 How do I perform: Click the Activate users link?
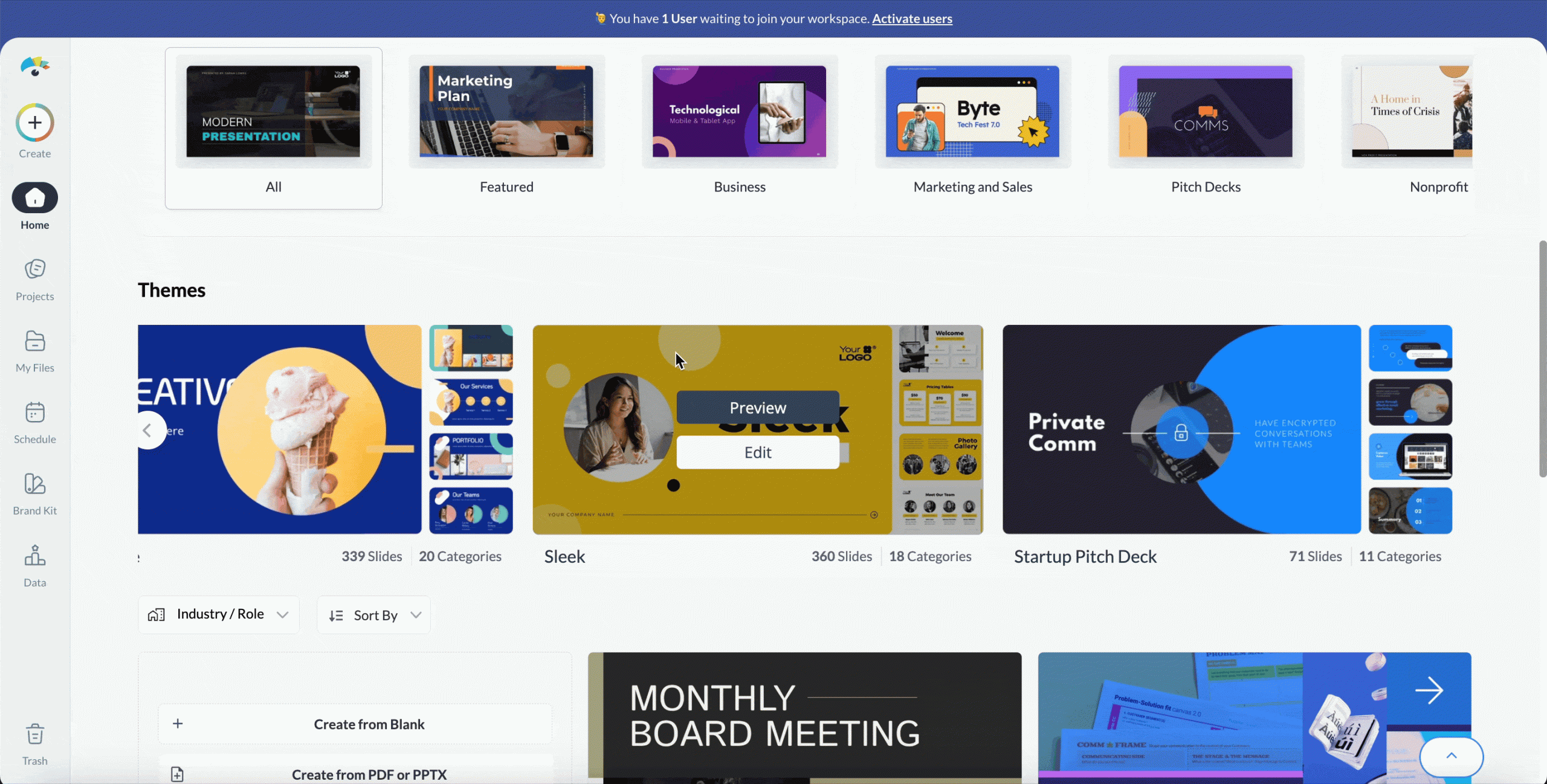pyautogui.click(x=912, y=19)
